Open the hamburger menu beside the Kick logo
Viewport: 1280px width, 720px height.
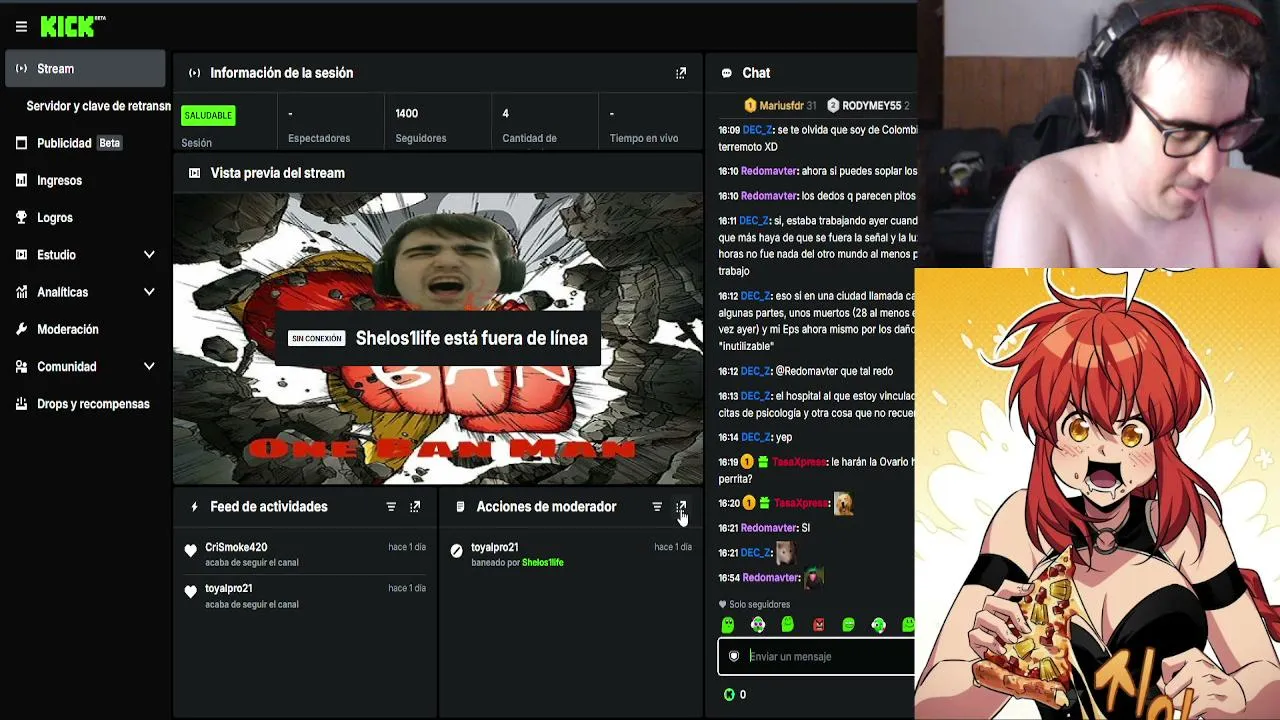[21, 27]
